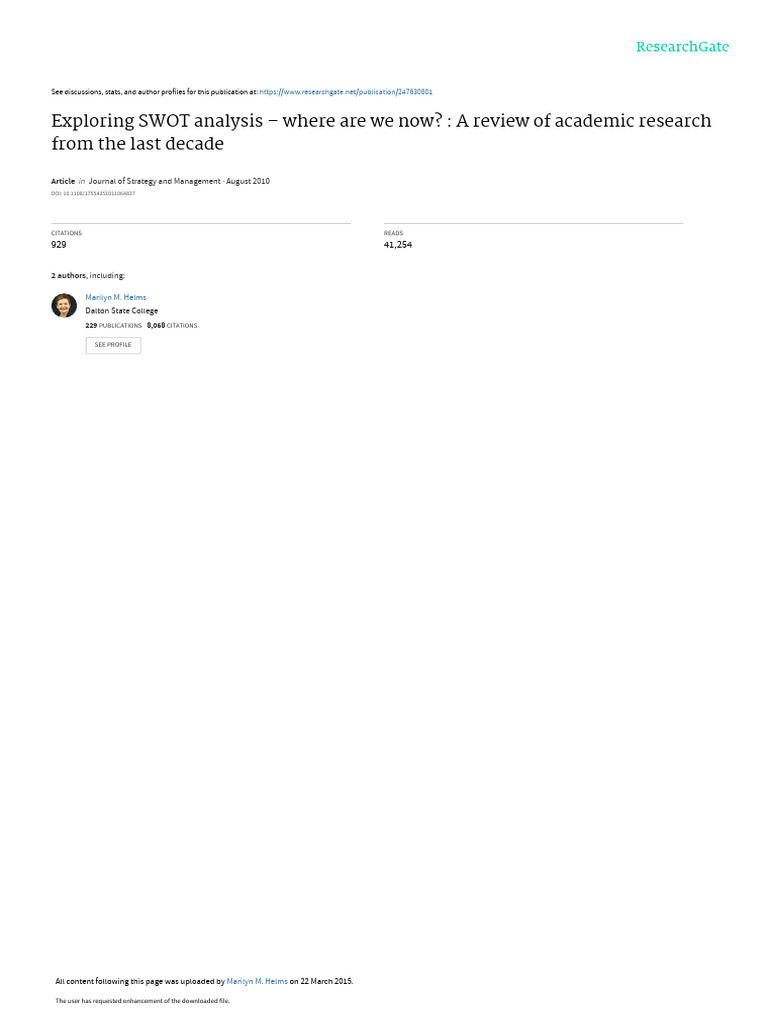The width and height of the screenshot is (768, 1024).
Task: Click the Journal of Strategy and Management name
Action: pos(154,181)
